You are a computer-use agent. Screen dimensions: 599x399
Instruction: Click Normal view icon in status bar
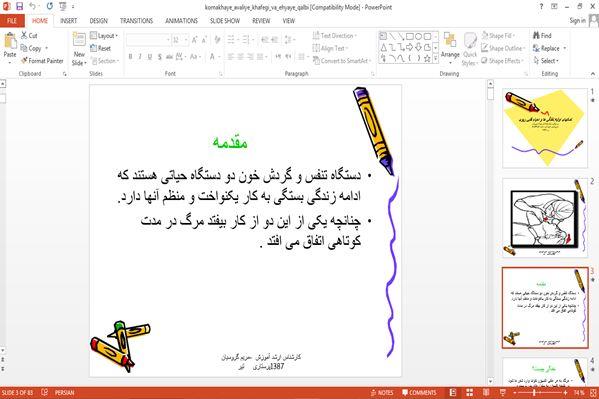tap(453, 393)
